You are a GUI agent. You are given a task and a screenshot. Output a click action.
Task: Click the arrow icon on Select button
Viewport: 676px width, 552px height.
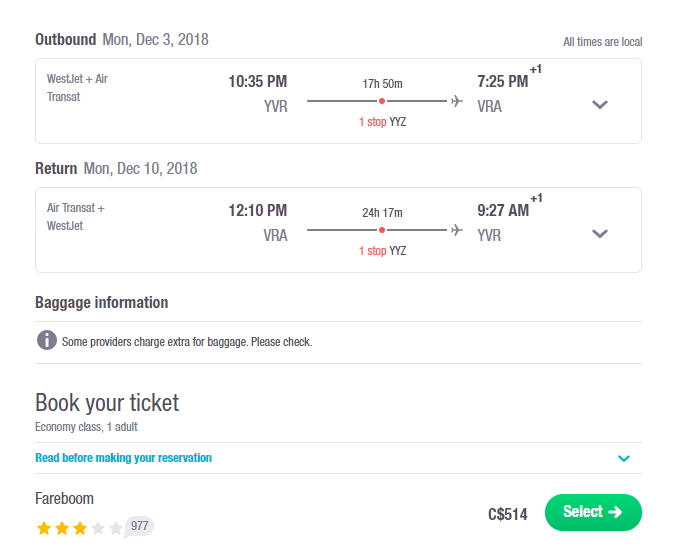tap(615, 512)
